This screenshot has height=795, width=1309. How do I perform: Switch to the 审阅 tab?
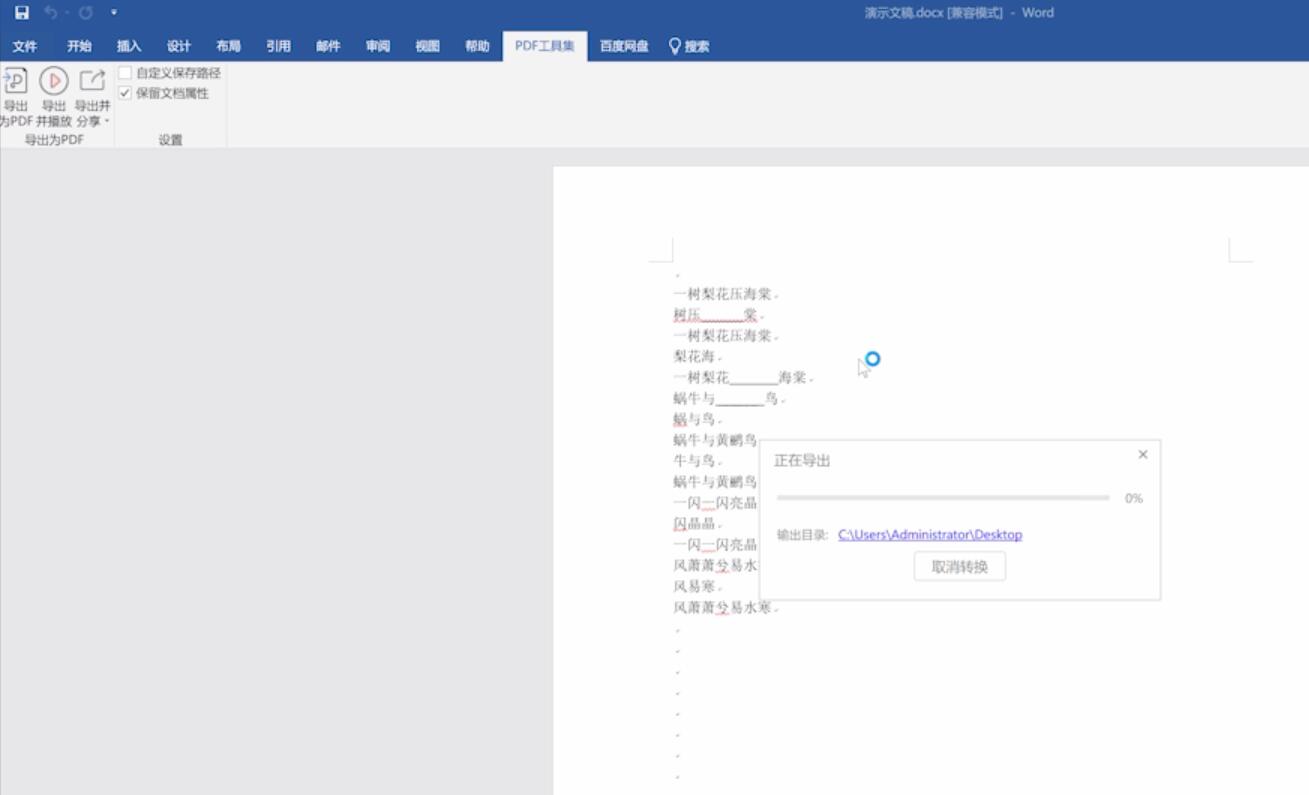pyautogui.click(x=378, y=46)
